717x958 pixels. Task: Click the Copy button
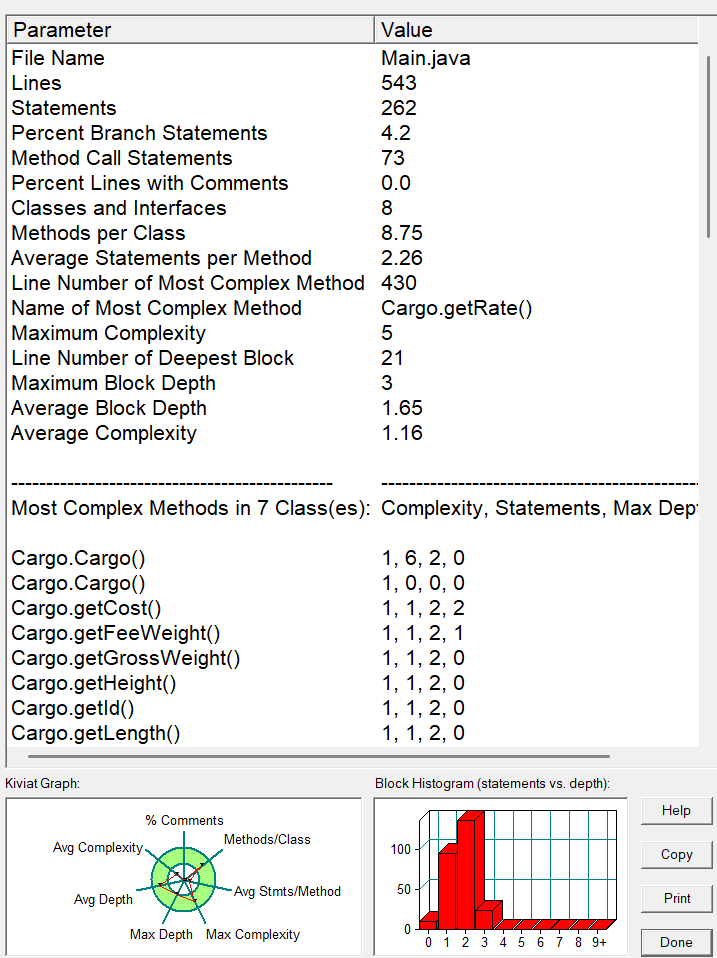click(676, 855)
